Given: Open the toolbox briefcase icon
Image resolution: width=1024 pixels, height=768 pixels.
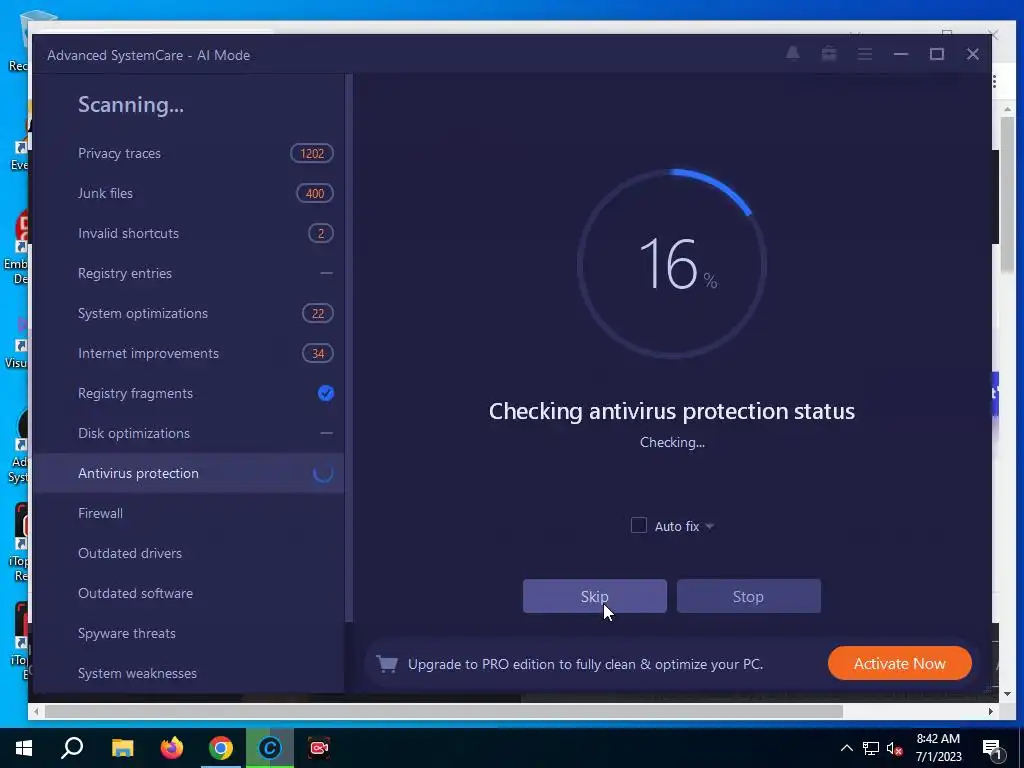Looking at the screenshot, I should pos(829,54).
